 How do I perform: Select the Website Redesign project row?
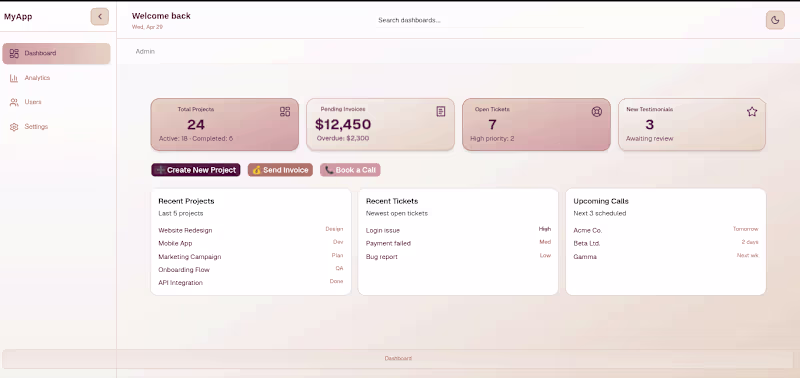tap(251, 230)
